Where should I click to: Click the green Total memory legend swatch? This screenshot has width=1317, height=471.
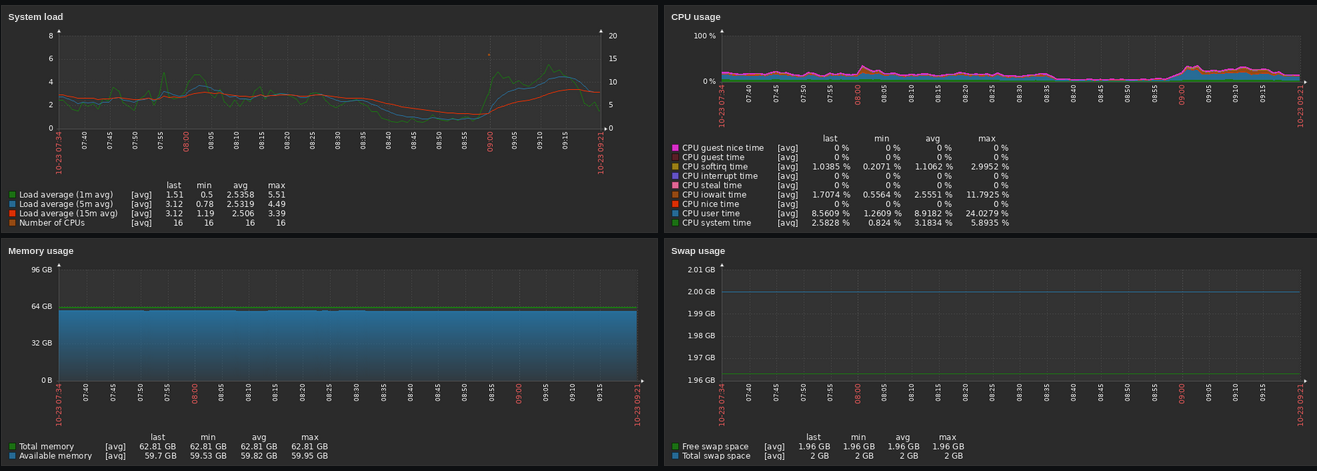(12, 447)
